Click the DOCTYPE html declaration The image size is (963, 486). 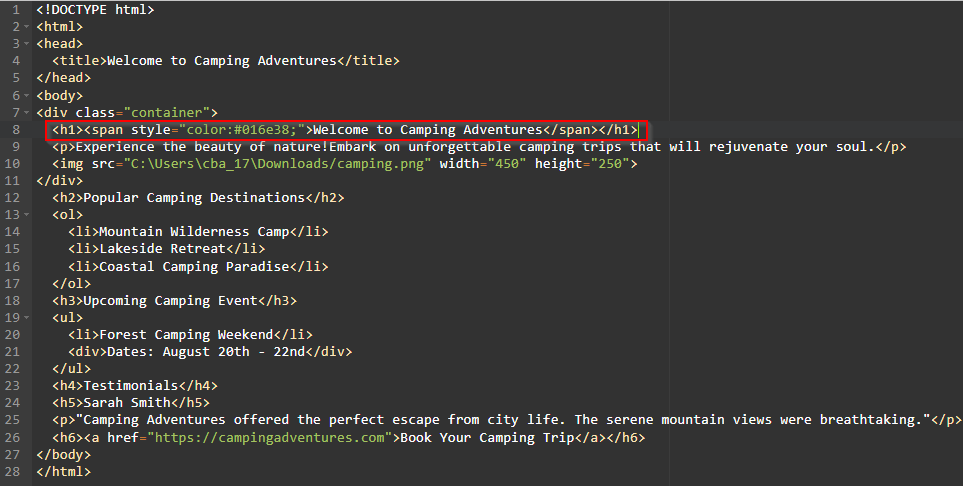tap(95, 10)
